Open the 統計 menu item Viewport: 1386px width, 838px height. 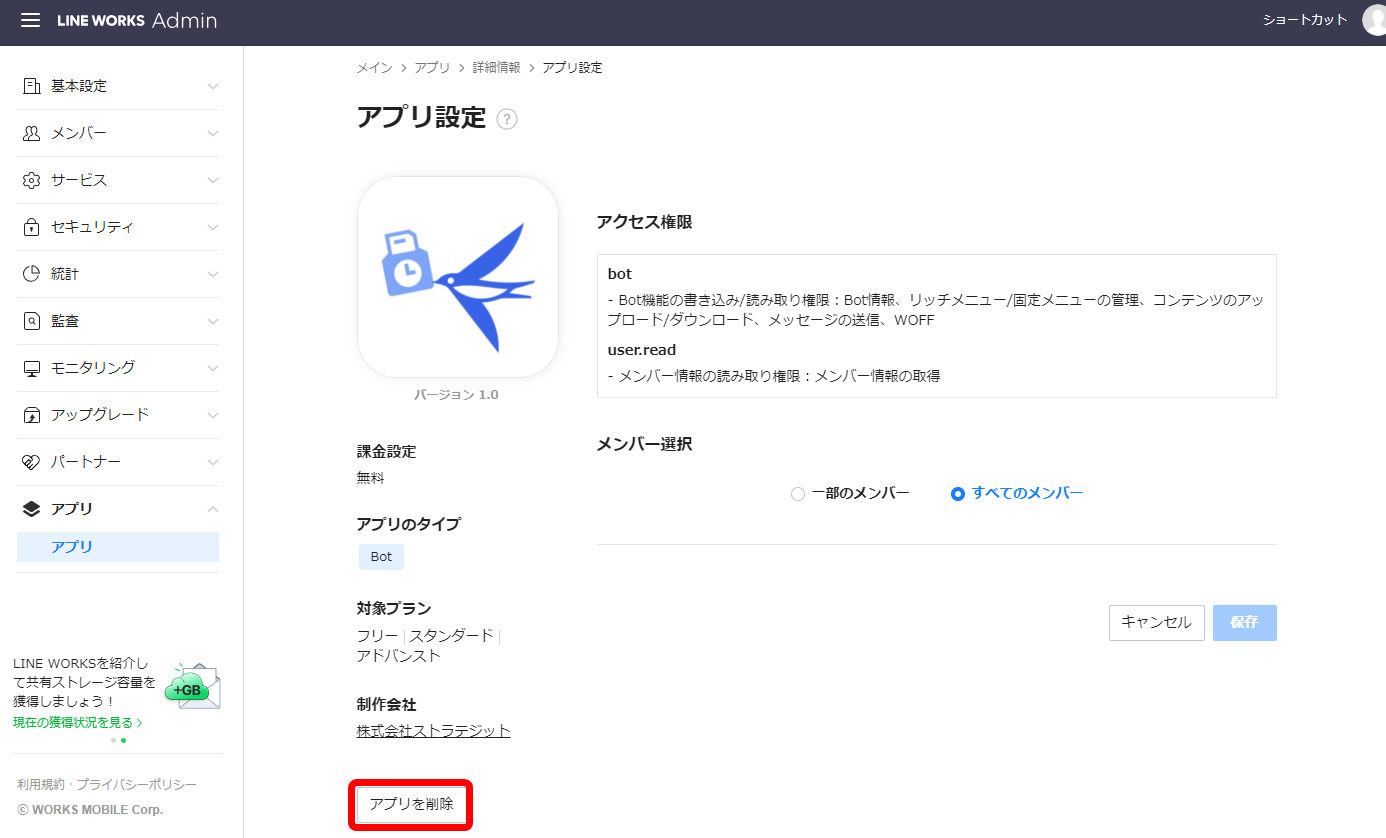coord(118,274)
